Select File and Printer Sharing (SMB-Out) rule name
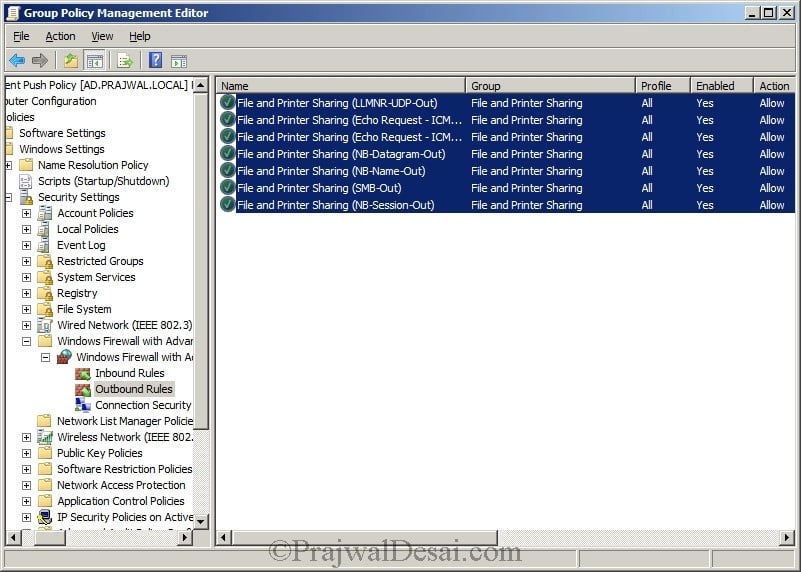This screenshot has height=572, width=801. 319,188
